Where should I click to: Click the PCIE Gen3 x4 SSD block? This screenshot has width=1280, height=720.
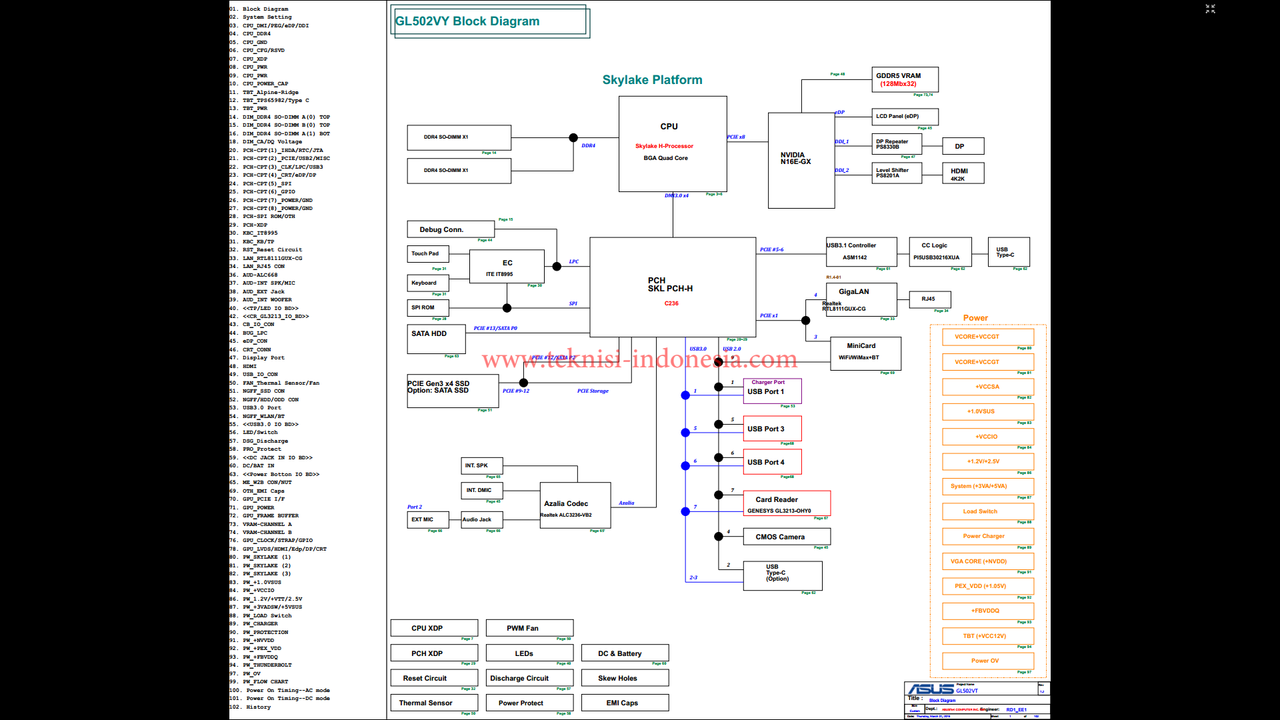pyautogui.click(x=452, y=391)
